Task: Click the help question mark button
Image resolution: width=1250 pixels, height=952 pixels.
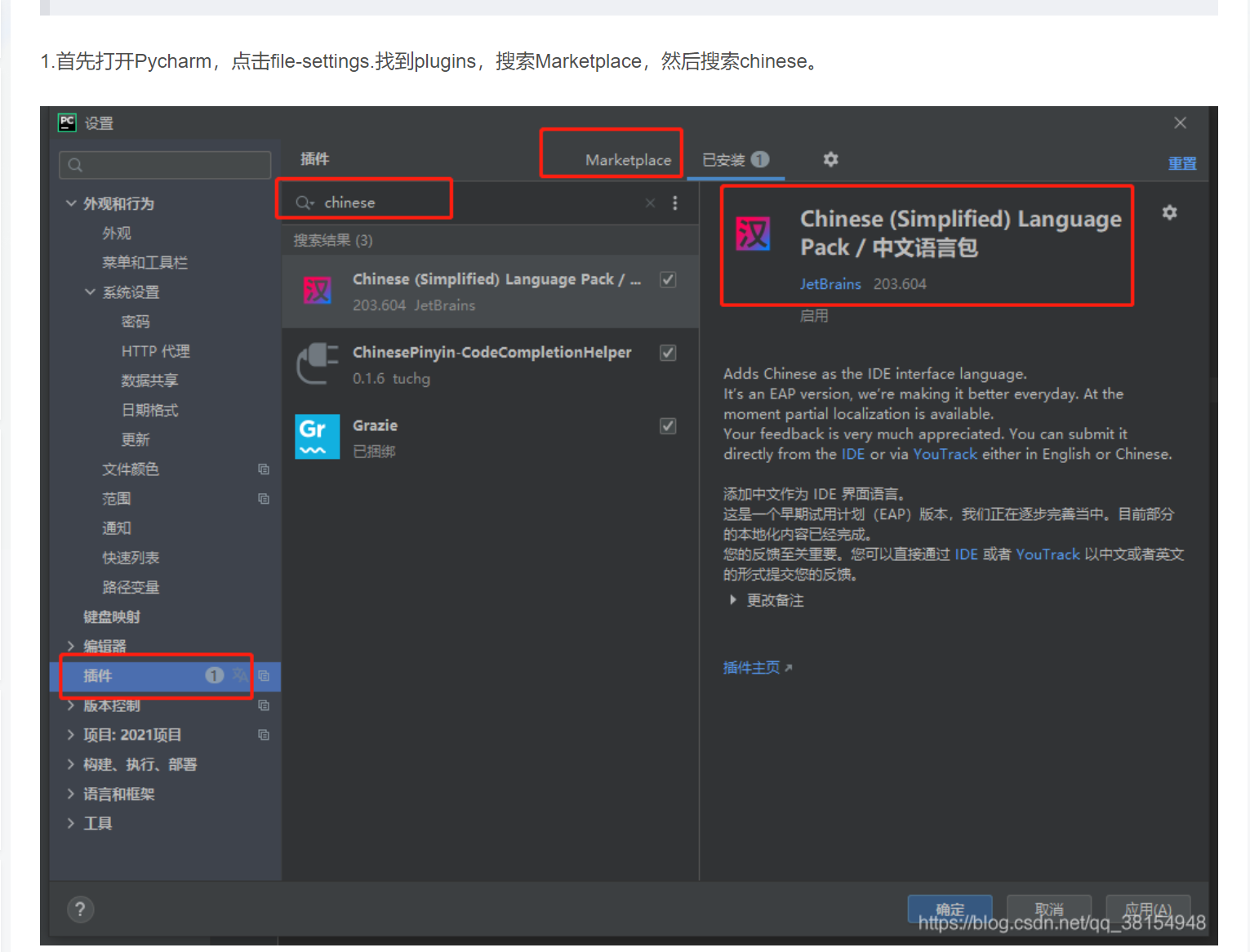Action: (x=80, y=909)
